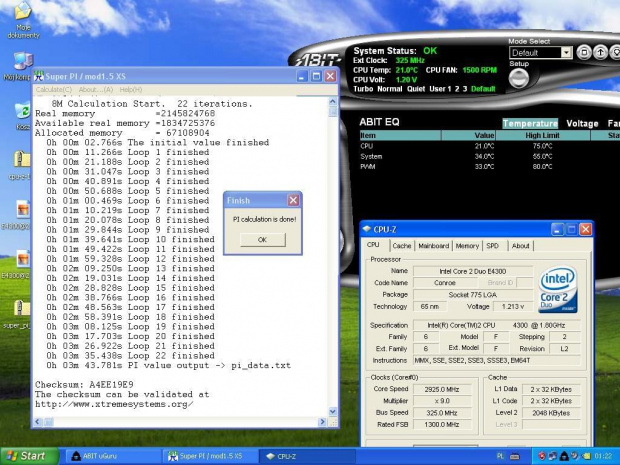Open the Mode Select dropdown arrow
The image size is (620, 465).
tap(566, 53)
